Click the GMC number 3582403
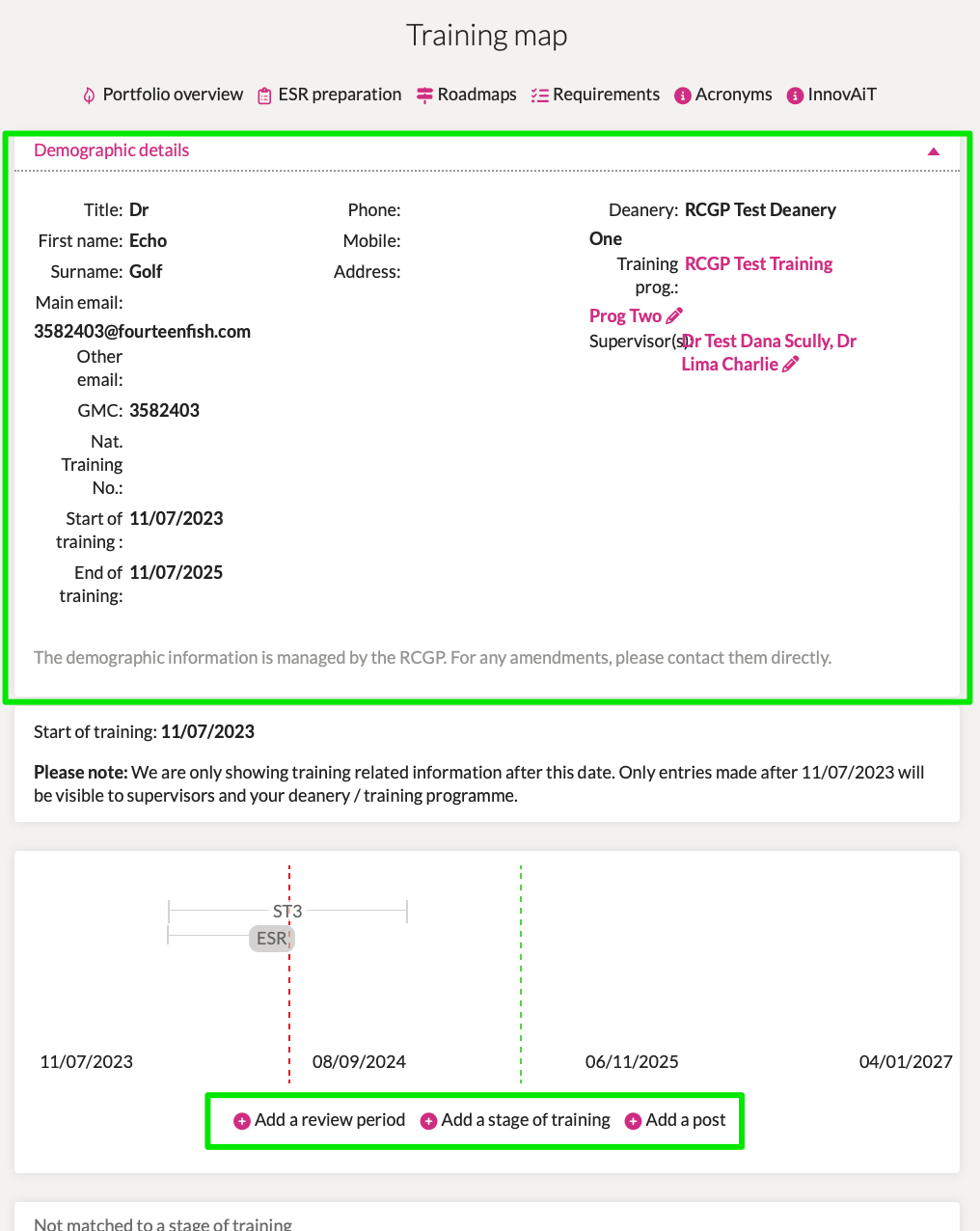Viewport: 980px width, 1231px height. [165, 411]
